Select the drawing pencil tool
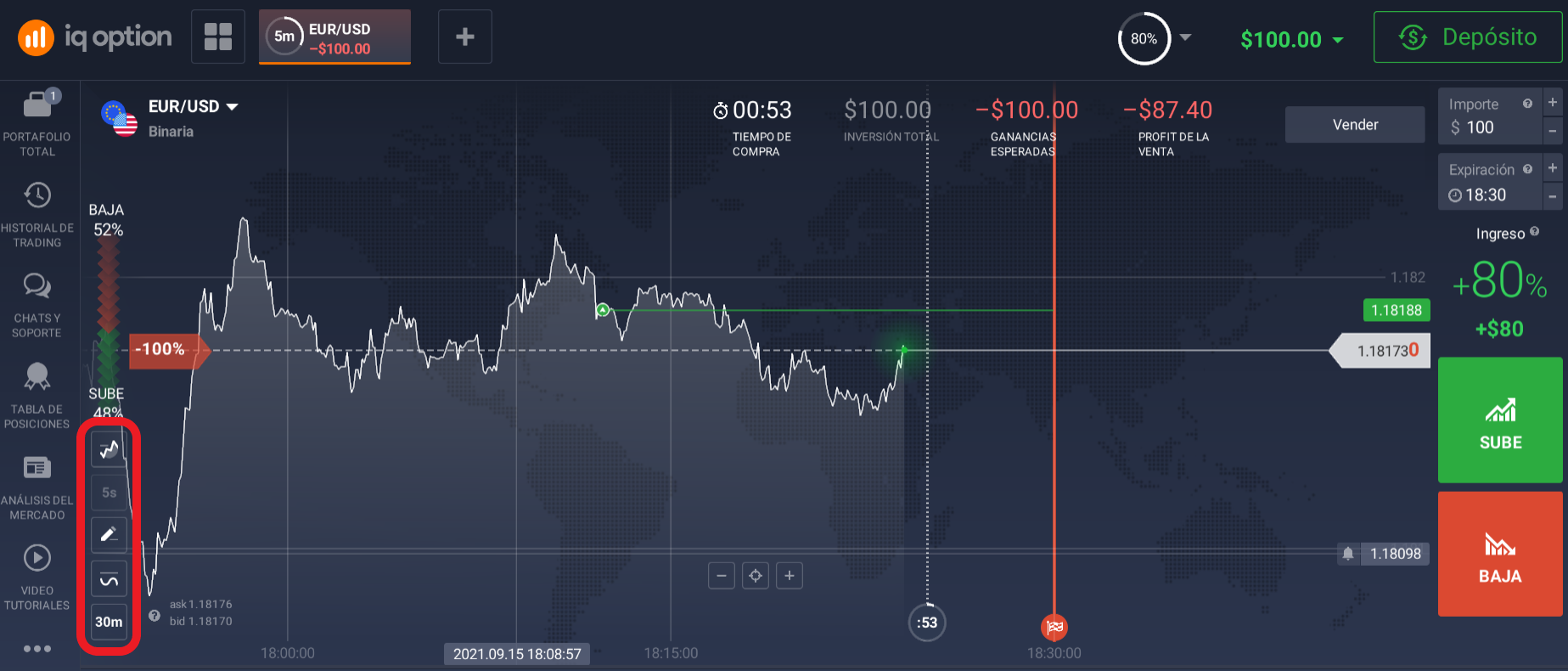The width and height of the screenshot is (1568, 671). pos(109,535)
